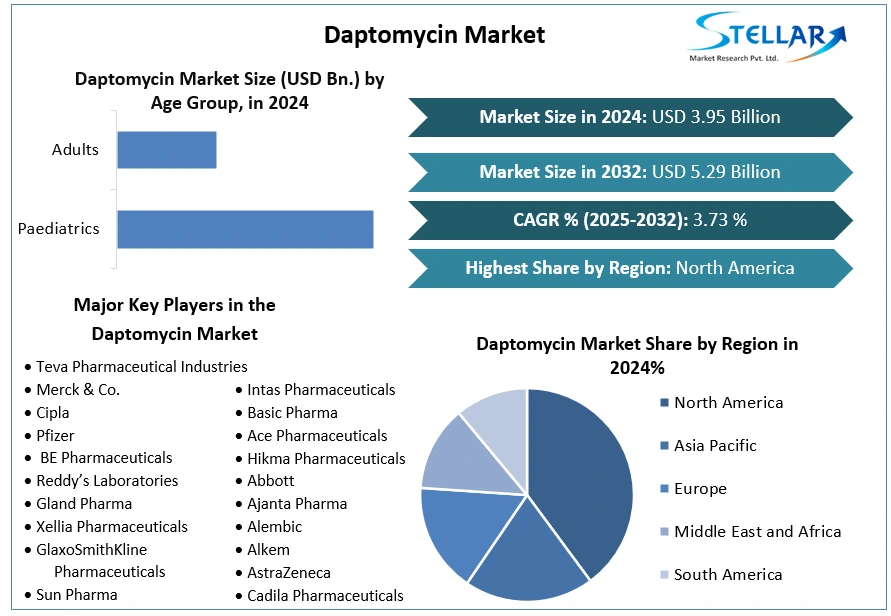
Task: Click 'Teva Pharmaceutical Industries' in the list
Action: [x=142, y=367]
